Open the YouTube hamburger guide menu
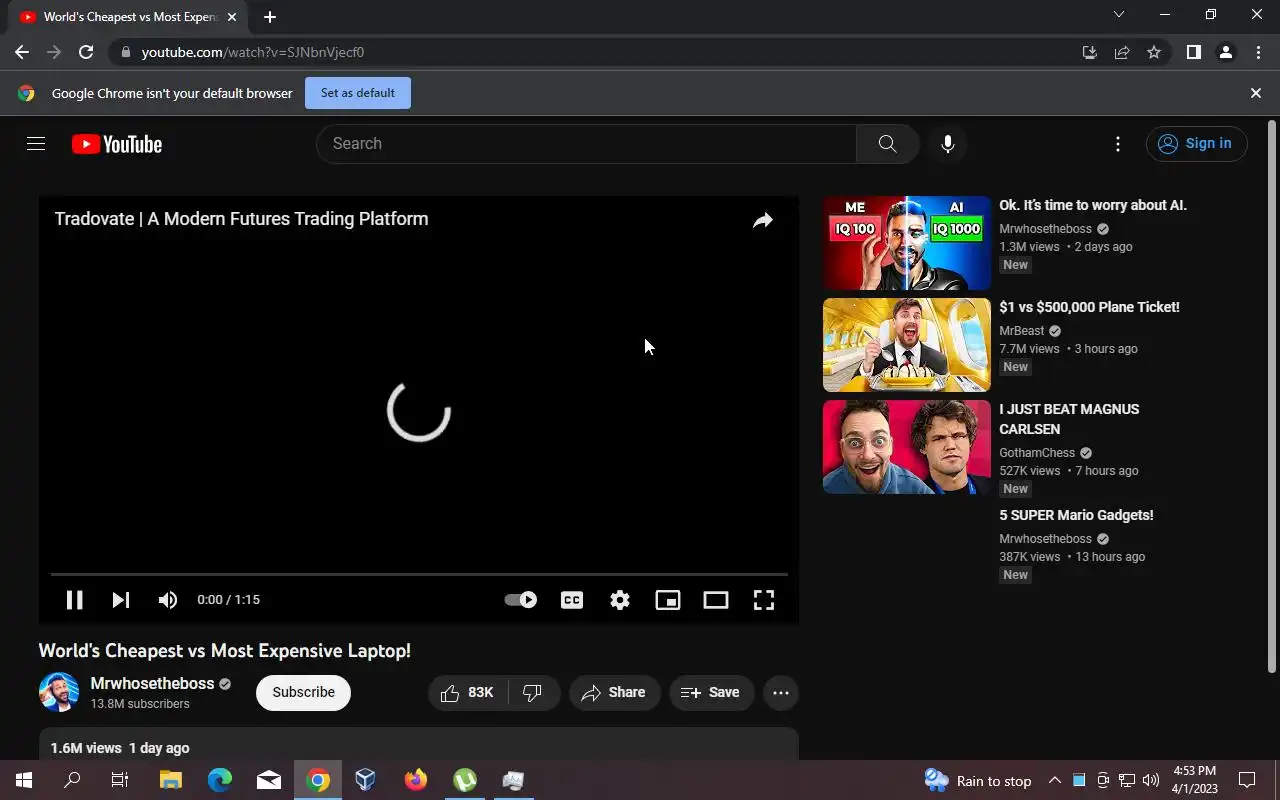 coord(36,144)
